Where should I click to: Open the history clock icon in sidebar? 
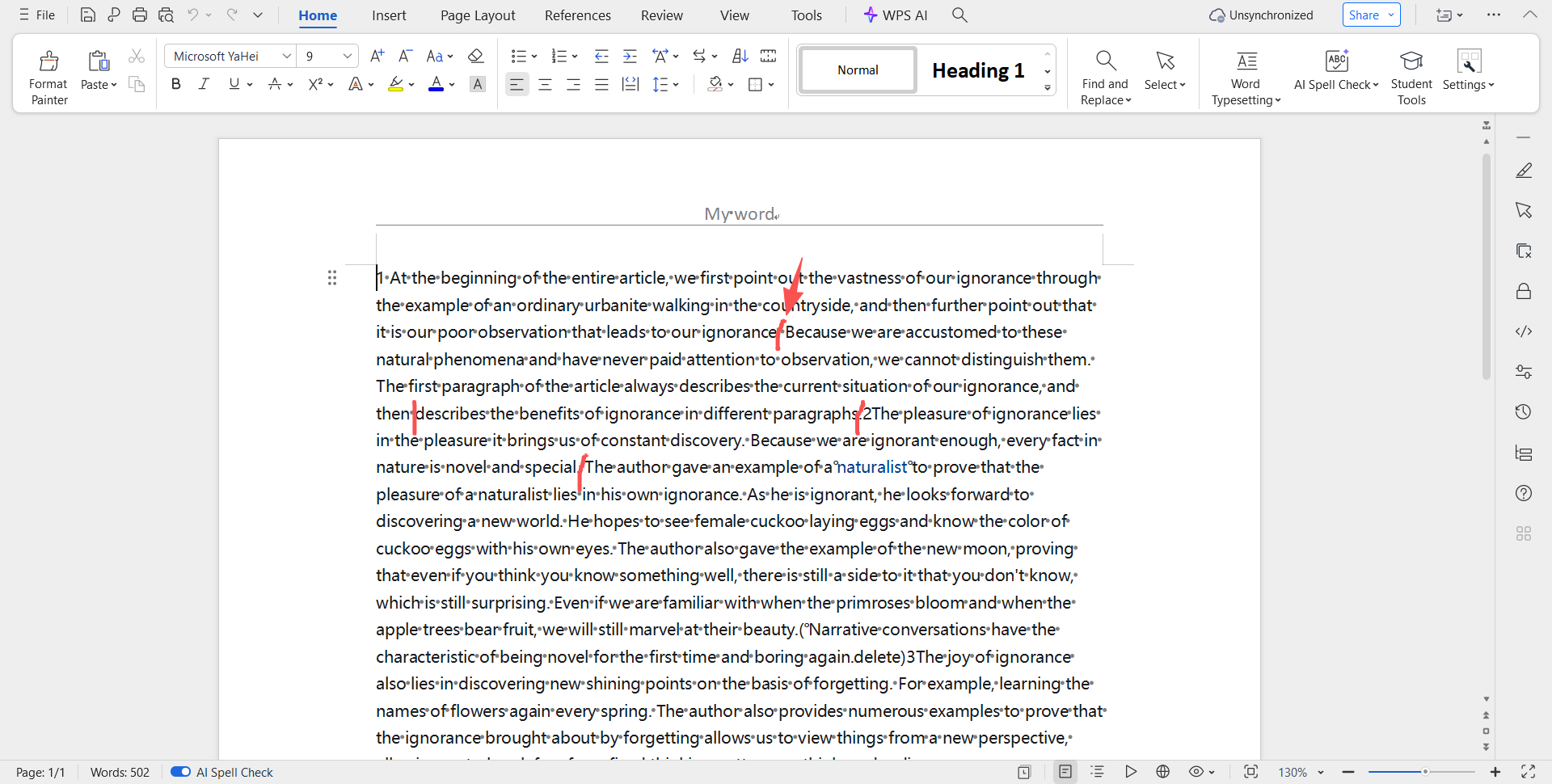coord(1524,412)
